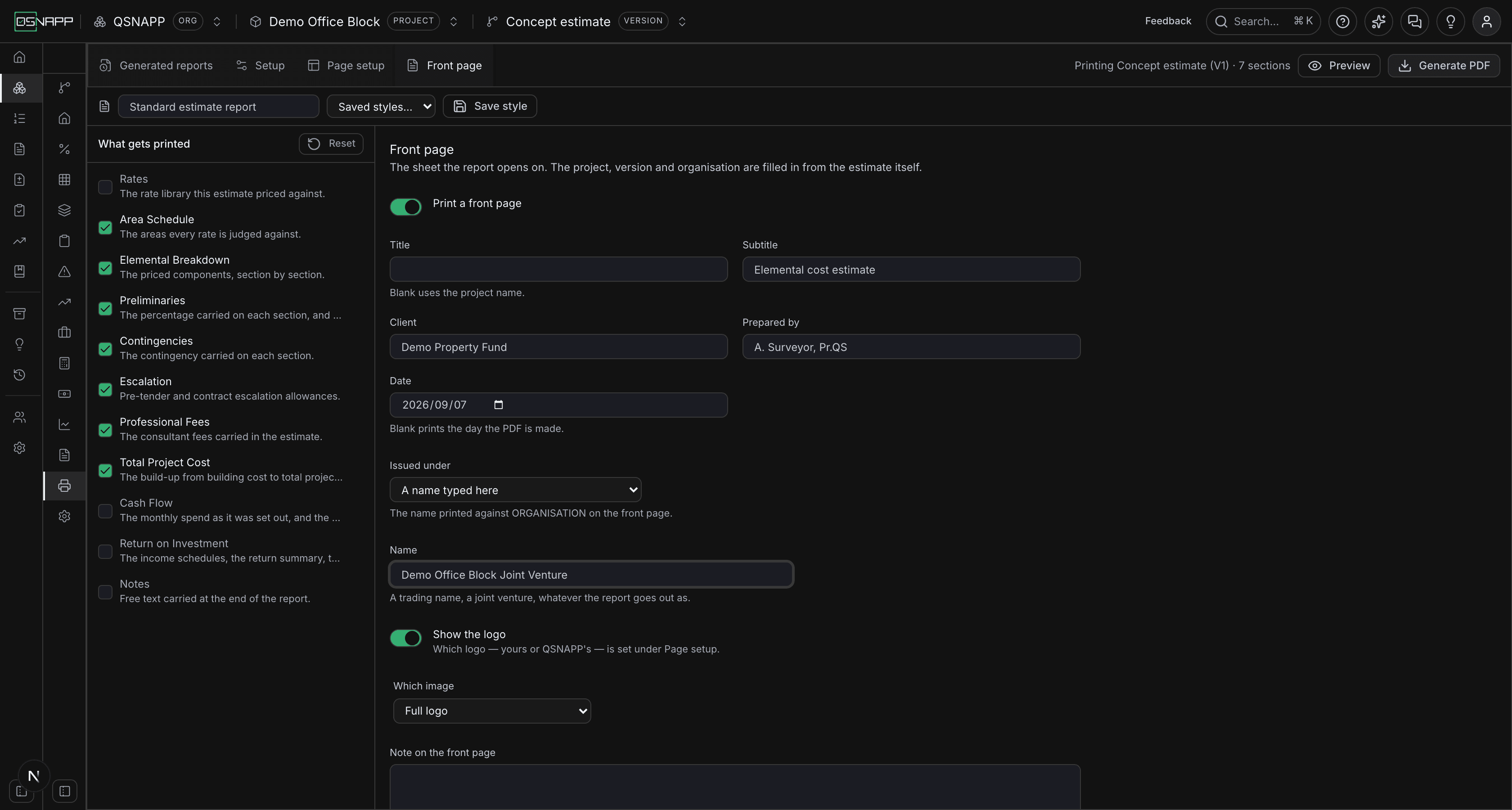
Task: Open the help question-mark icon
Action: click(1342, 22)
